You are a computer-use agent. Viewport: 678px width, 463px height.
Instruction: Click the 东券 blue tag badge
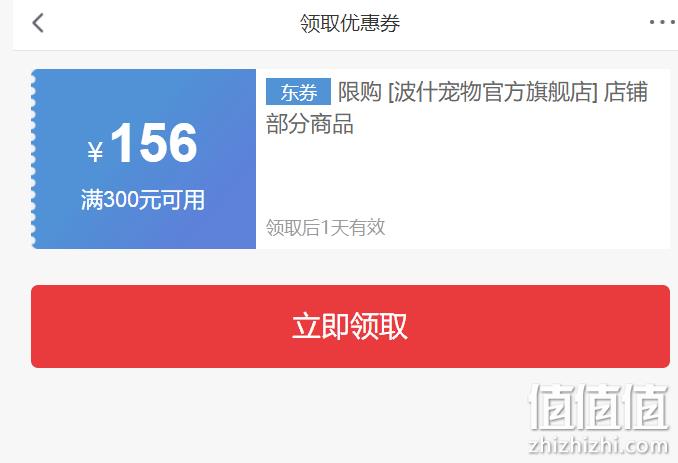(x=298, y=92)
